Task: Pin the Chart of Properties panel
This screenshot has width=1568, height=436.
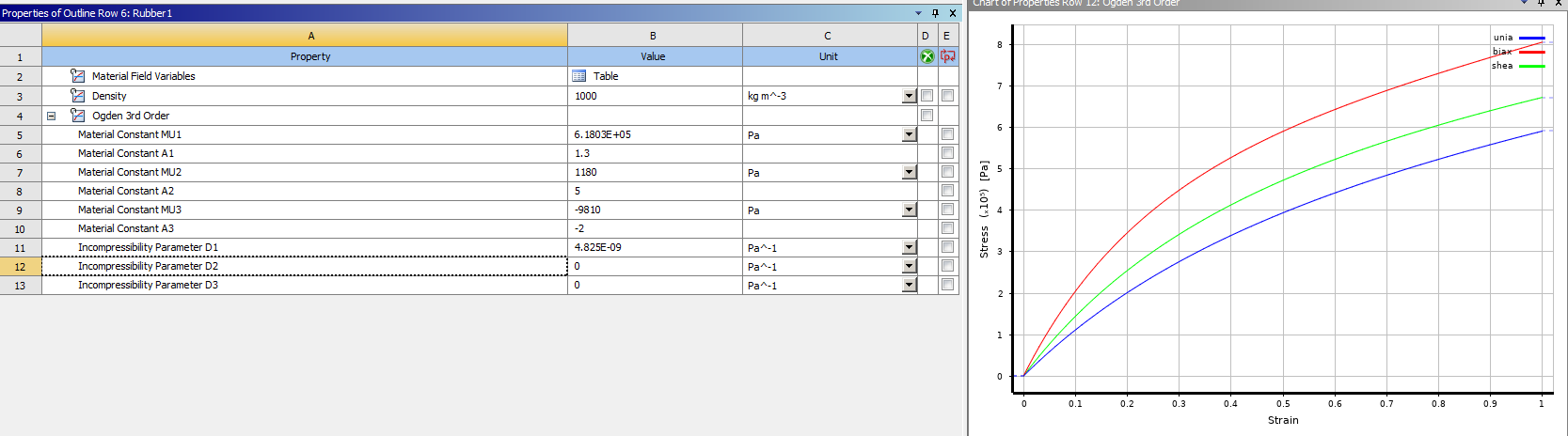Action: tap(1541, 4)
